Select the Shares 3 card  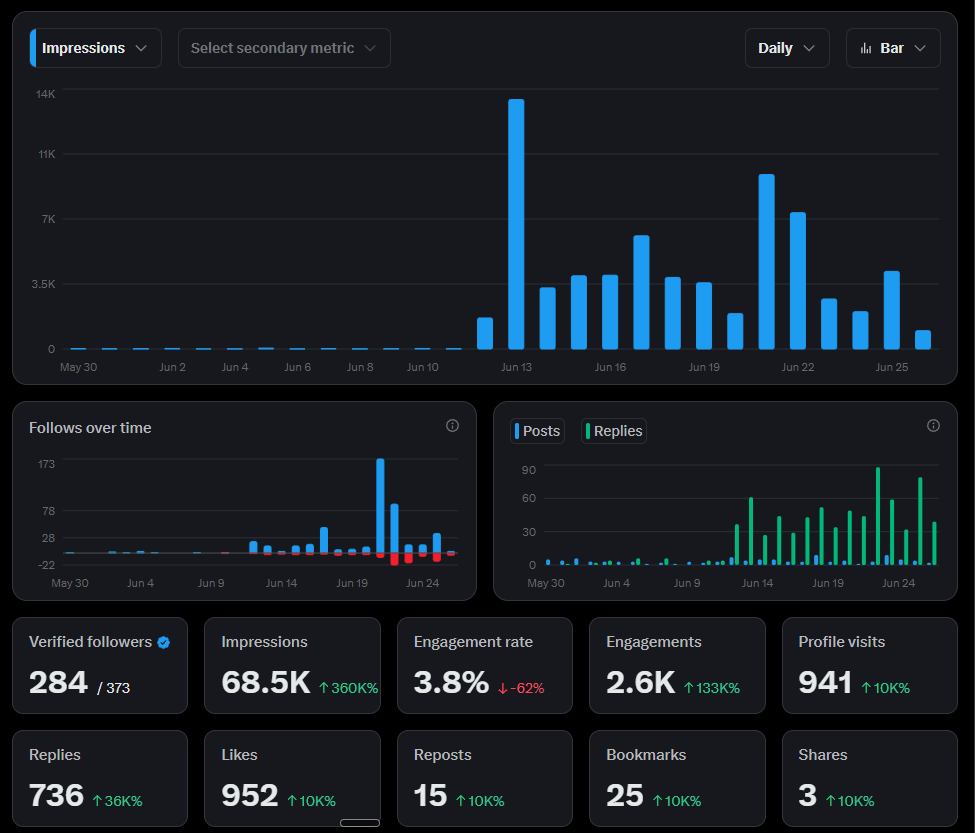[x=870, y=778]
